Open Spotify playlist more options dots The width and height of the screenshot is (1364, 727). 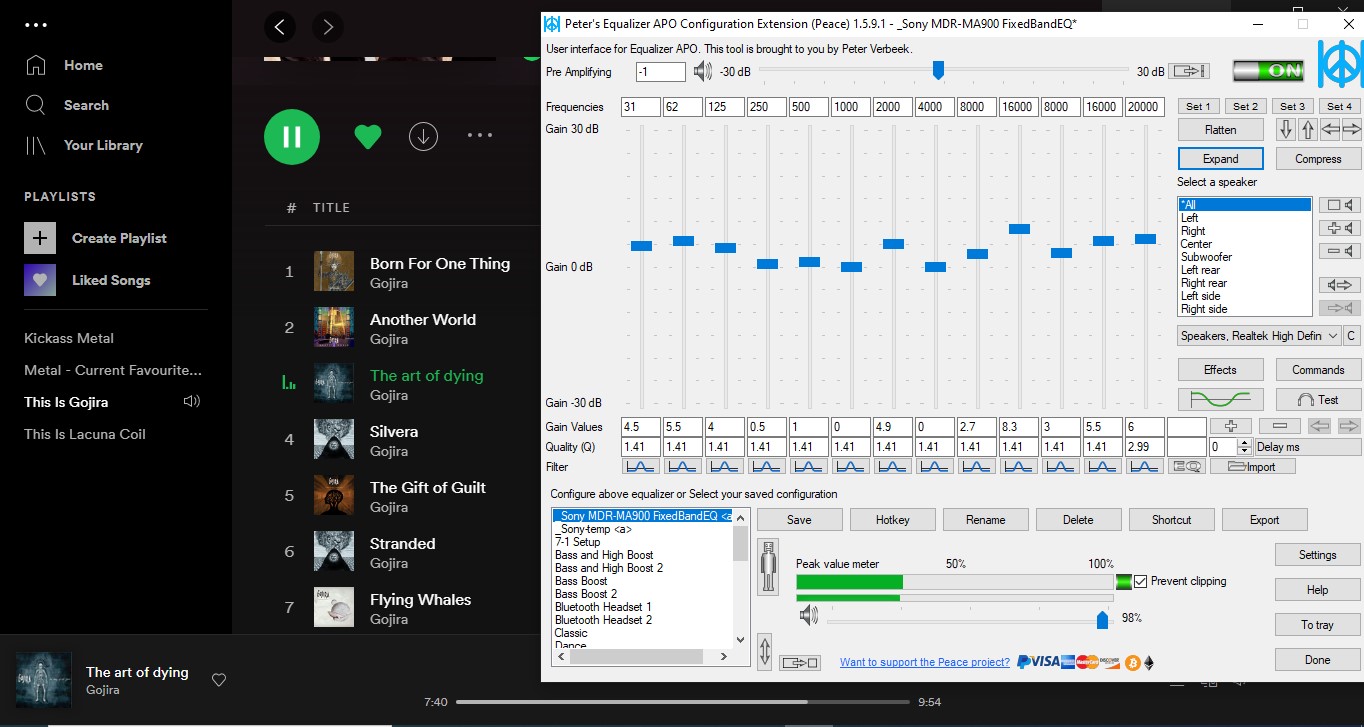[480, 136]
